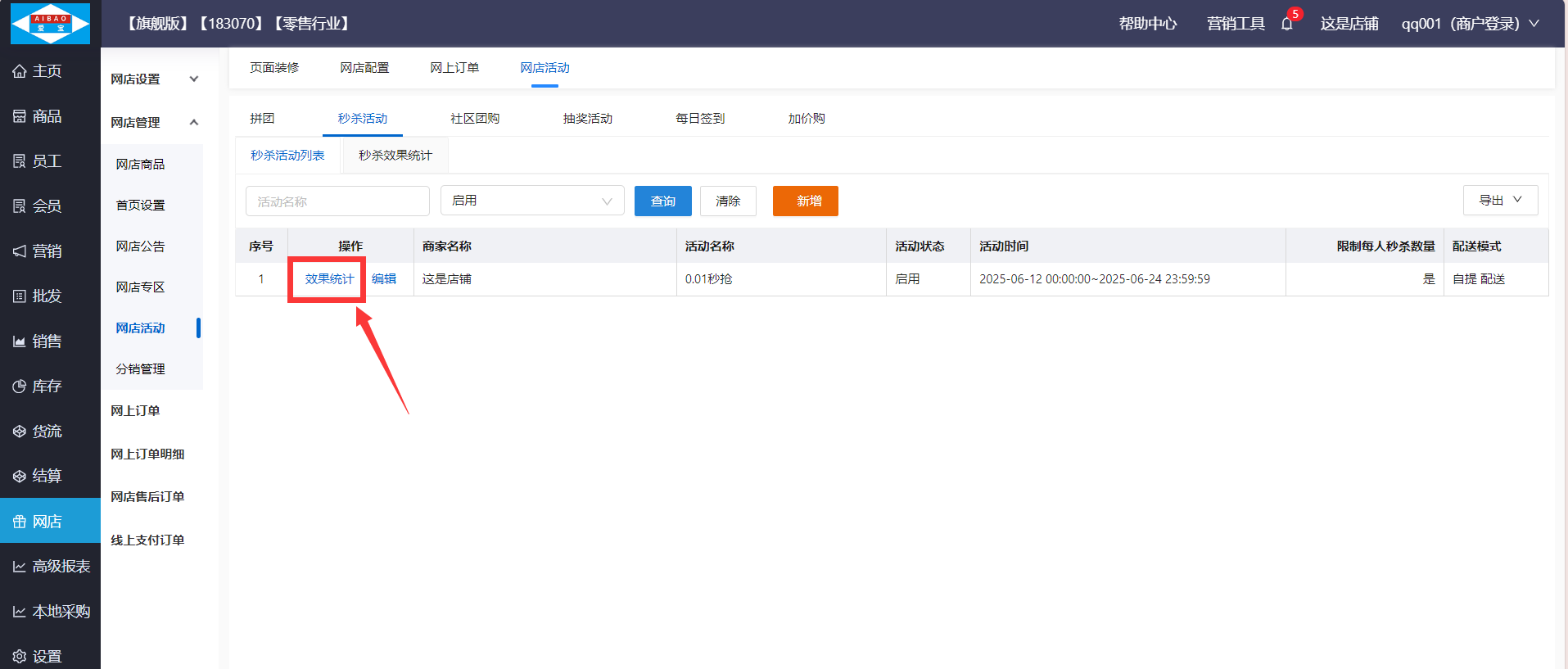The image size is (1568, 669).
Task: Click the notification bell icon
Action: [x=1286, y=24]
